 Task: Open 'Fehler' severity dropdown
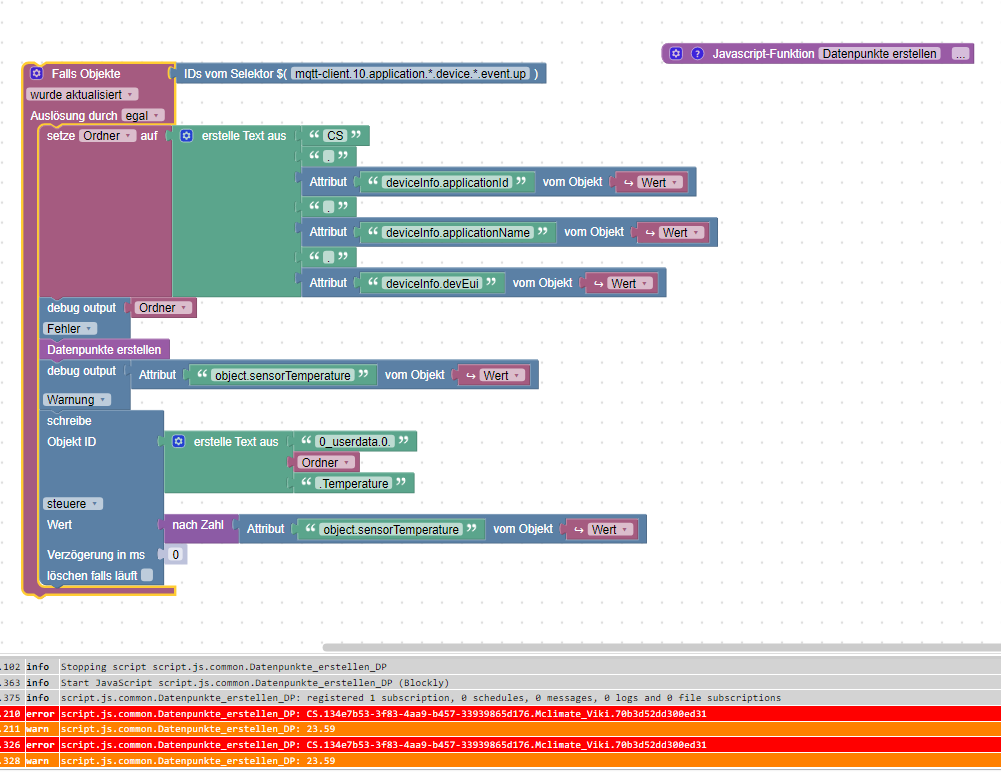pos(70,329)
